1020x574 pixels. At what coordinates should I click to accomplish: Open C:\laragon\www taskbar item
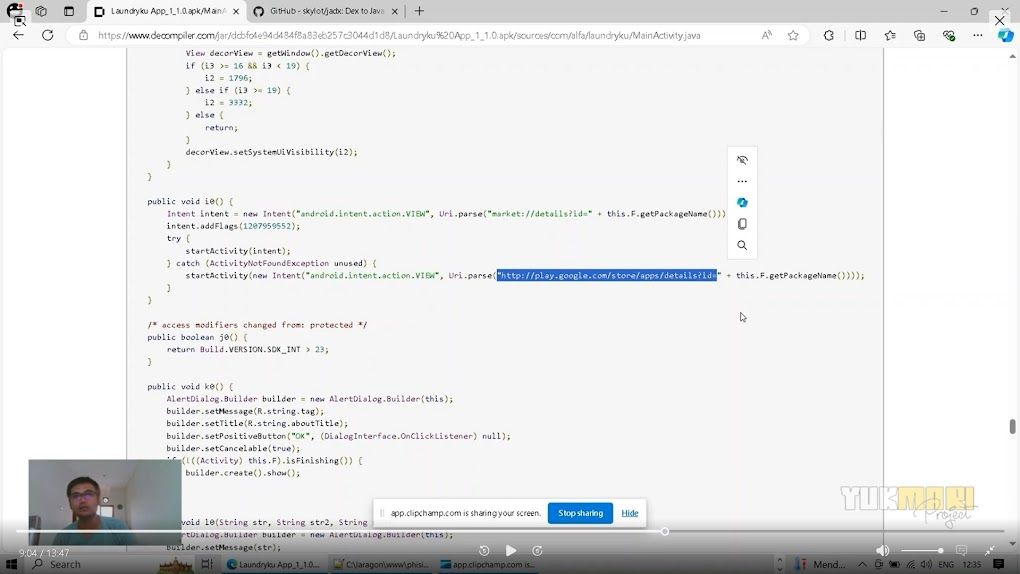(381, 564)
